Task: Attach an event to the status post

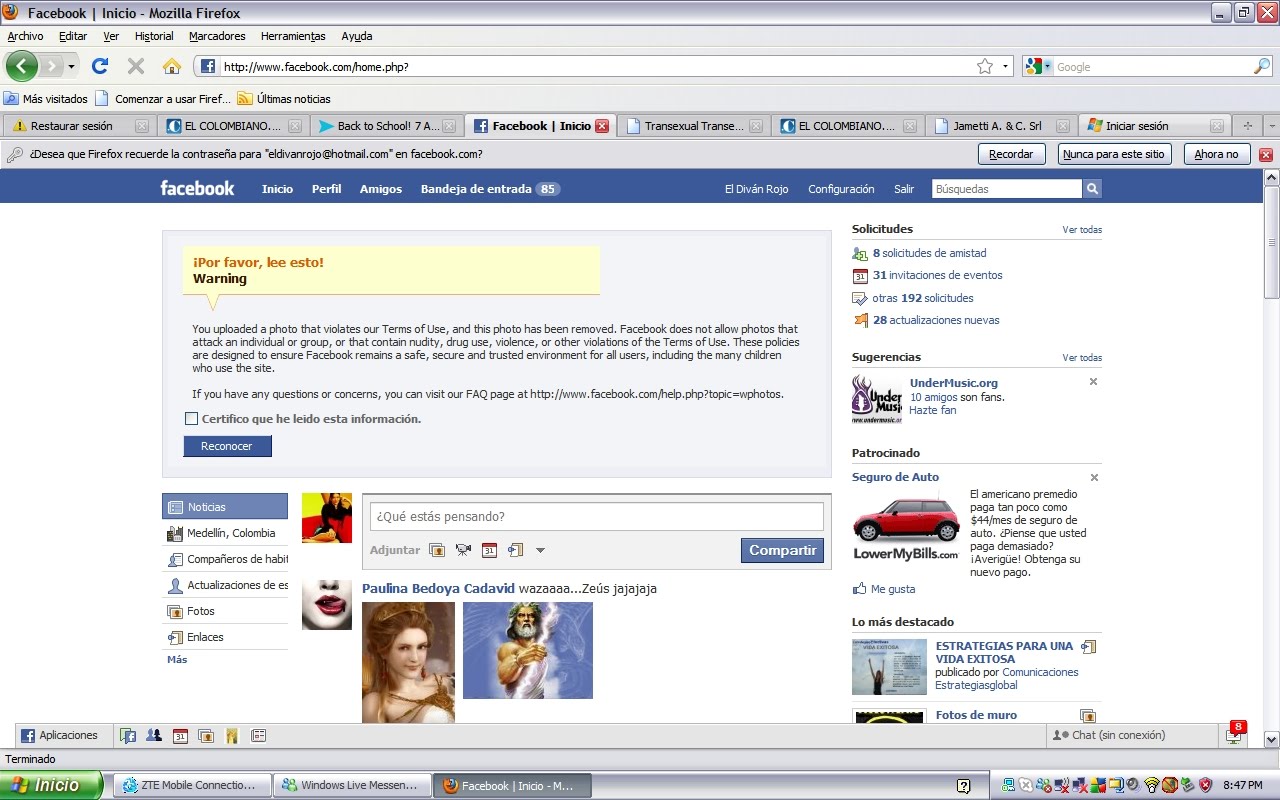Action: (489, 550)
